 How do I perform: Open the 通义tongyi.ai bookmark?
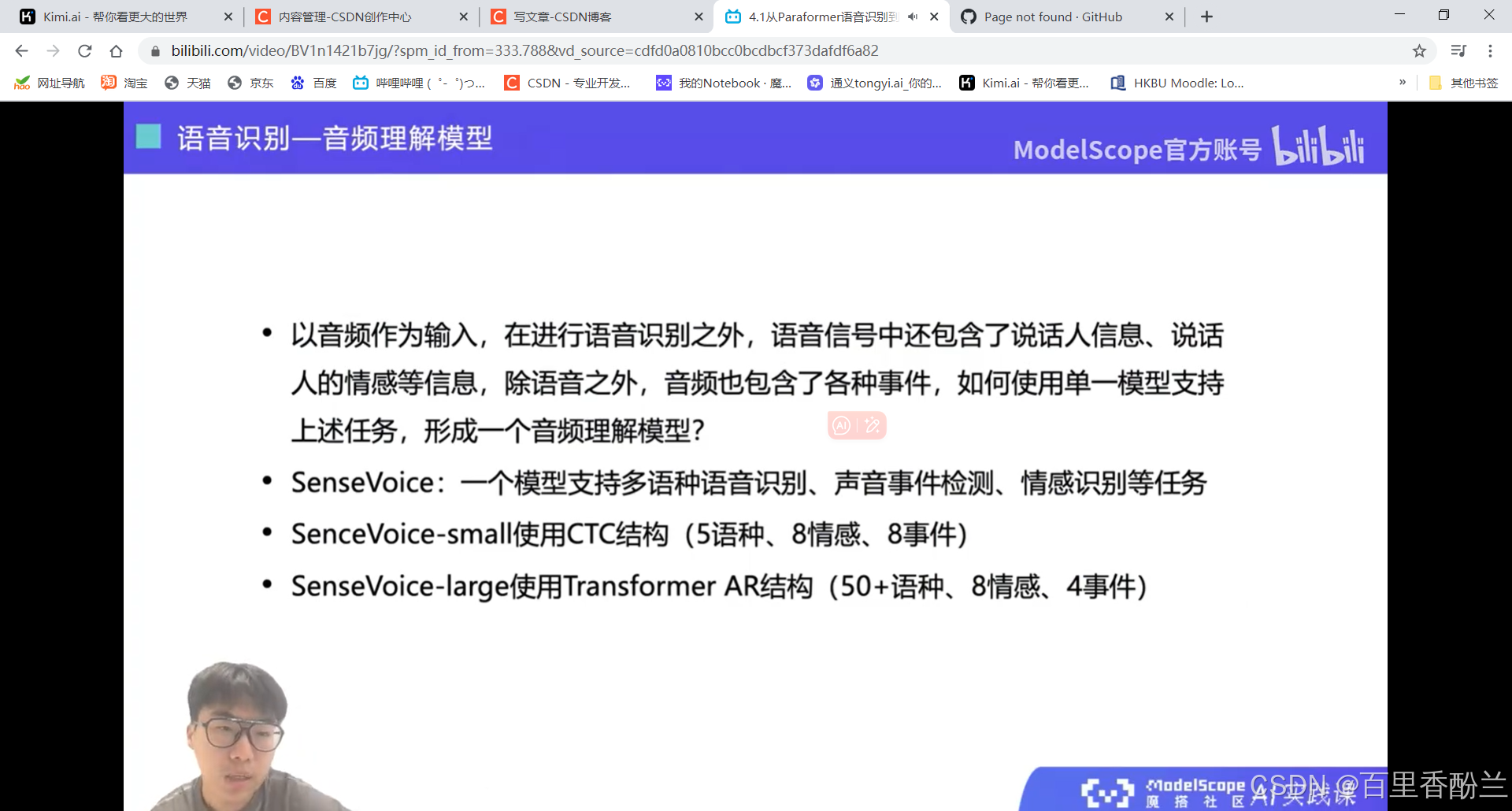tap(874, 83)
